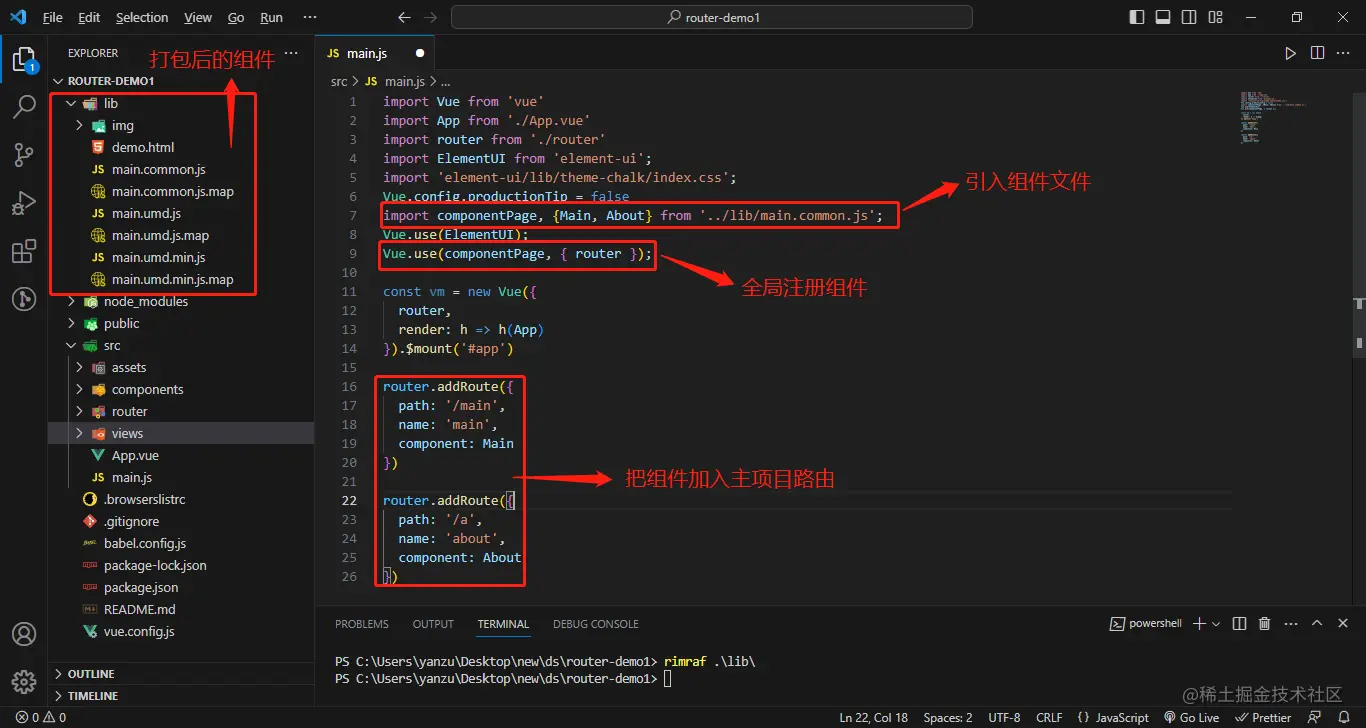This screenshot has width=1366, height=728.
Task: Open the Go menu
Action: point(236,17)
